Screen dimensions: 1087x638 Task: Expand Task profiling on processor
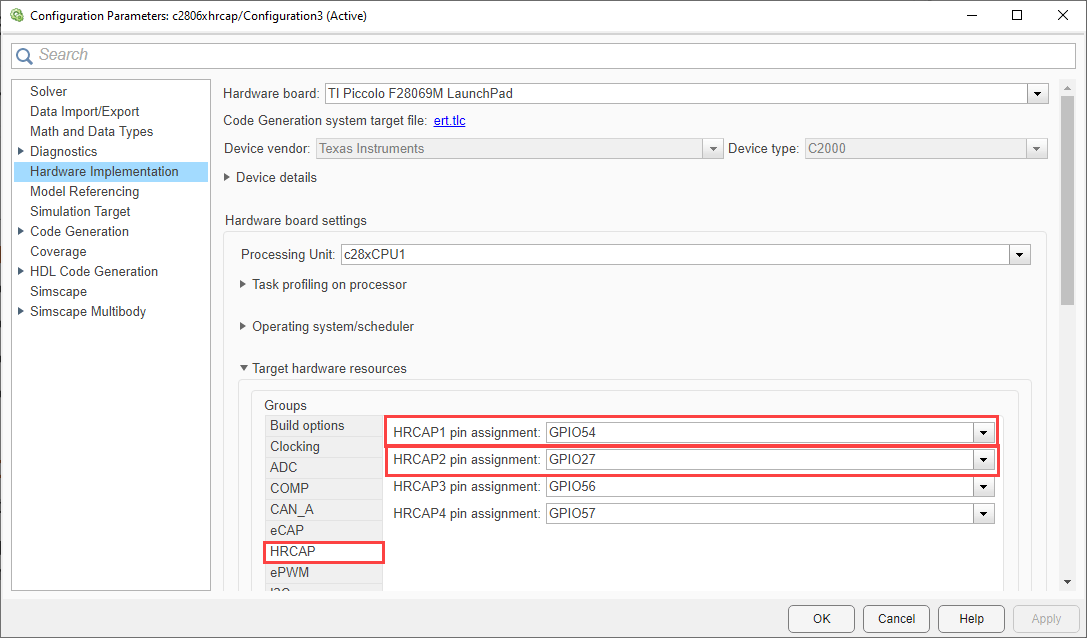(244, 285)
